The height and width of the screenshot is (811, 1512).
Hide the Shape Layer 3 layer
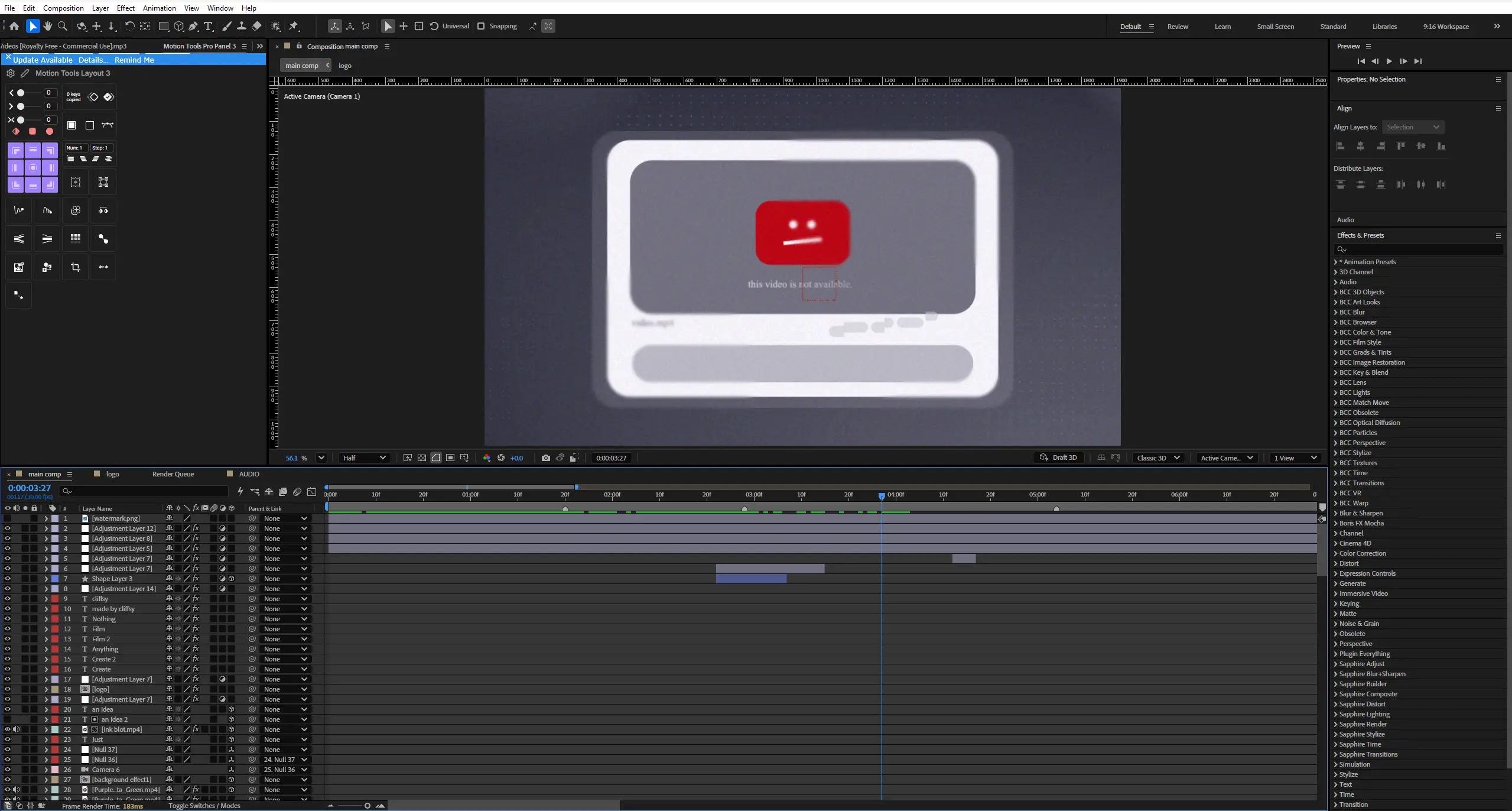[x=8, y=579]
